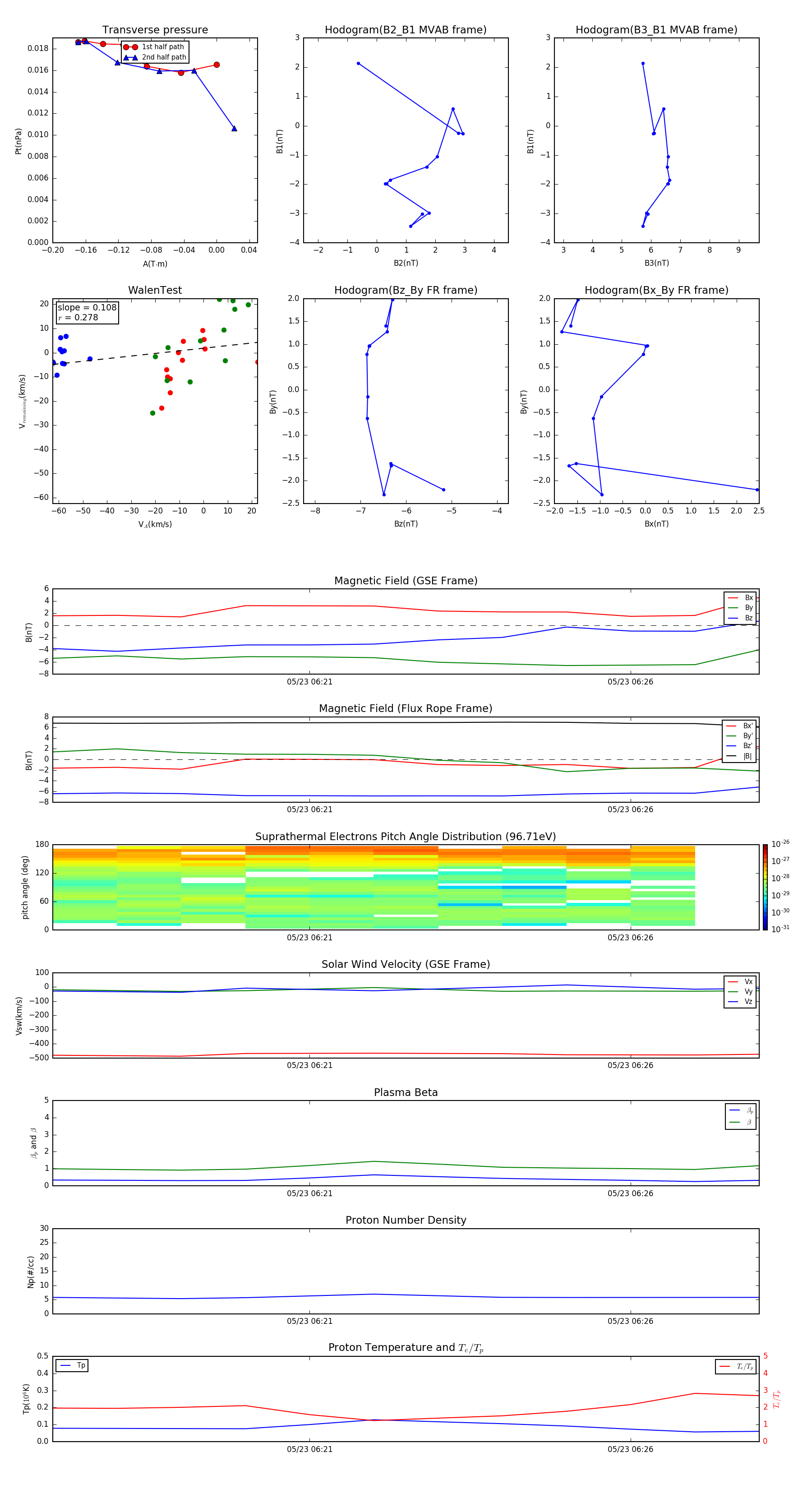The image size is (812, 1489).
Task: Select the 'Tp' legend entry
Action: (72, 1365)
